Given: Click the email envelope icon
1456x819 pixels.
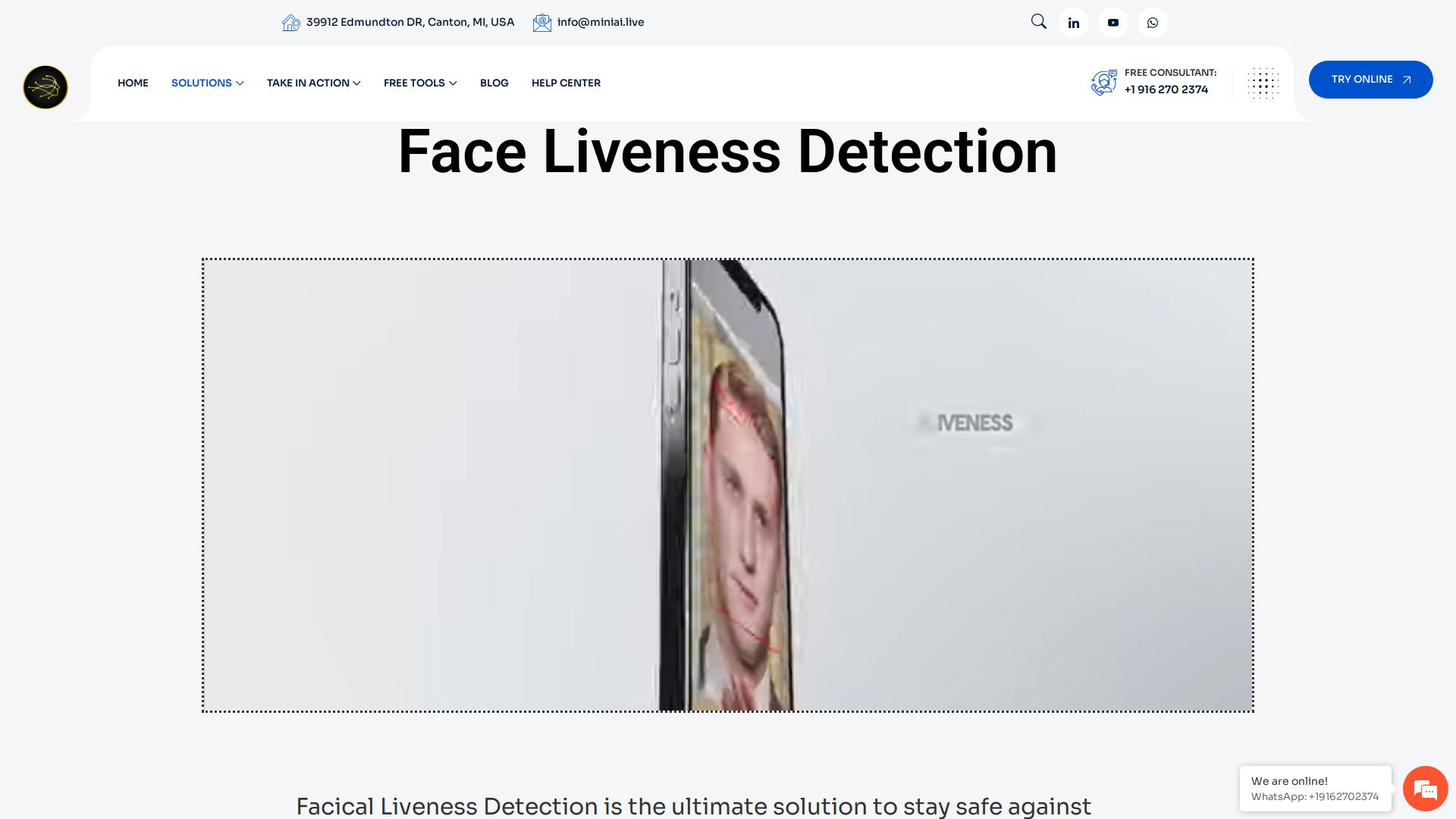Looking at the screenshot, I should [x=541, y=23].
